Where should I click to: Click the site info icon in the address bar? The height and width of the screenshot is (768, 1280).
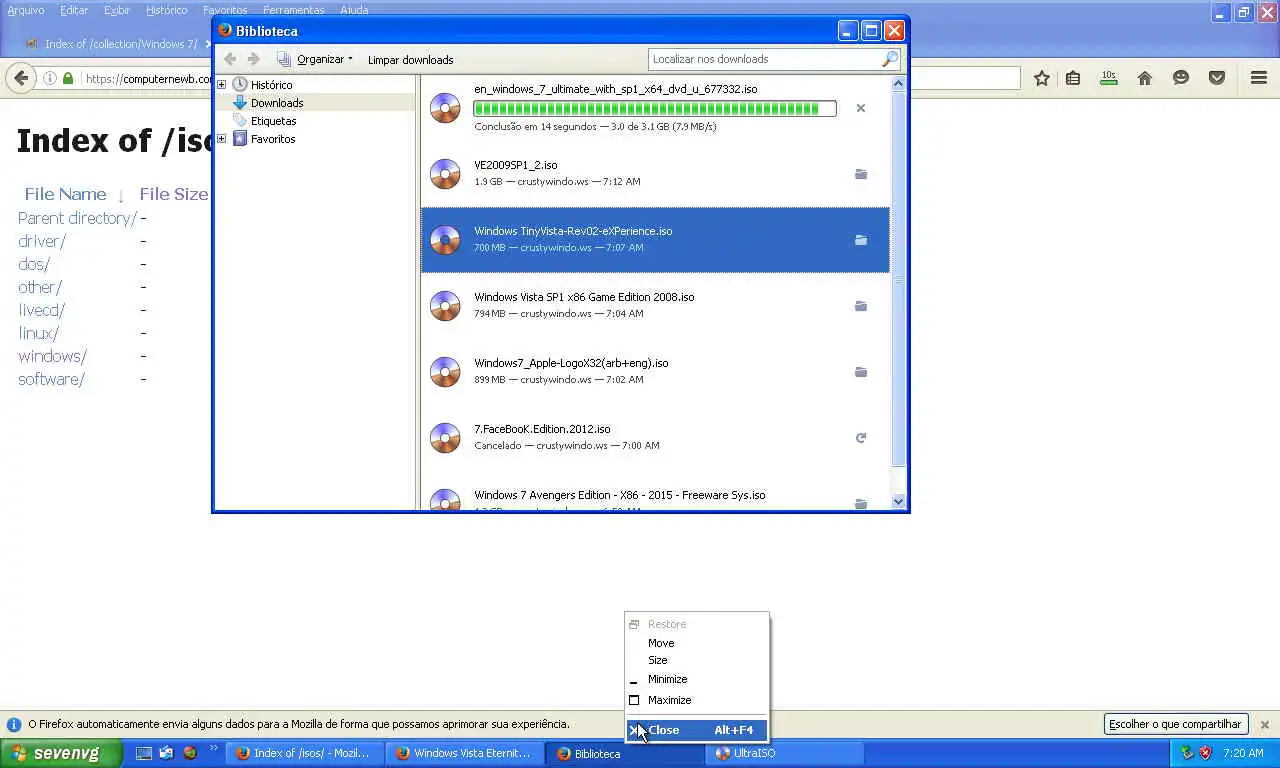click(49, 78)
